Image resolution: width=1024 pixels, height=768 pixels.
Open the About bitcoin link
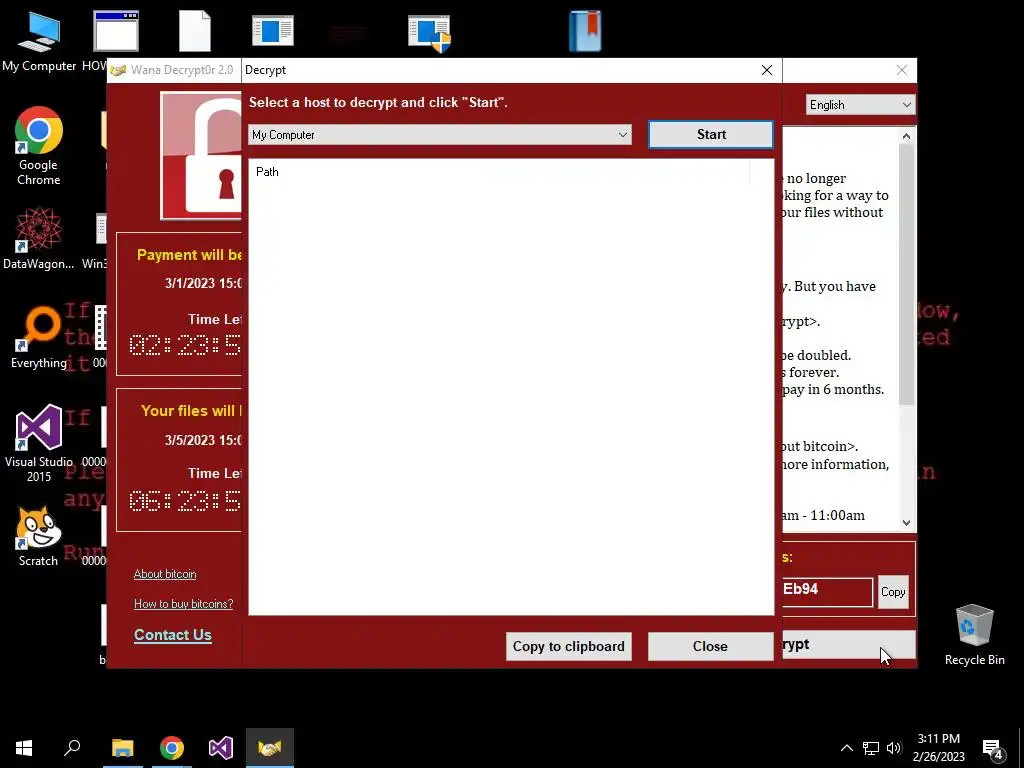click(165, 574)
